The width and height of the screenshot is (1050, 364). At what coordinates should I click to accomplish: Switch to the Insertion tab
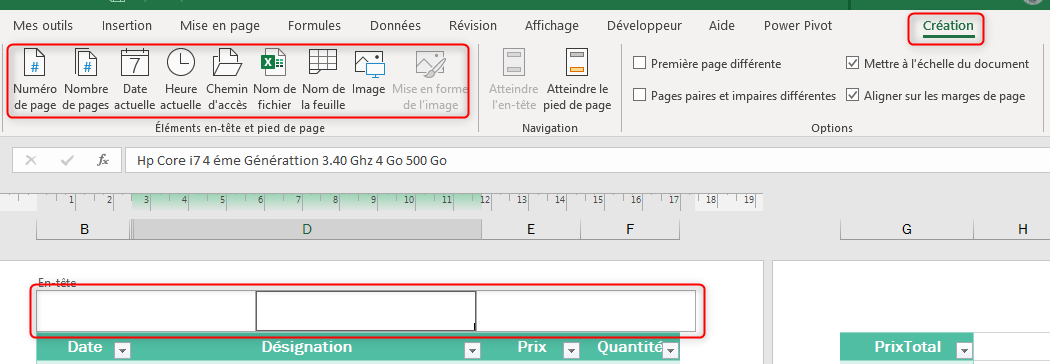click(127, 26)
